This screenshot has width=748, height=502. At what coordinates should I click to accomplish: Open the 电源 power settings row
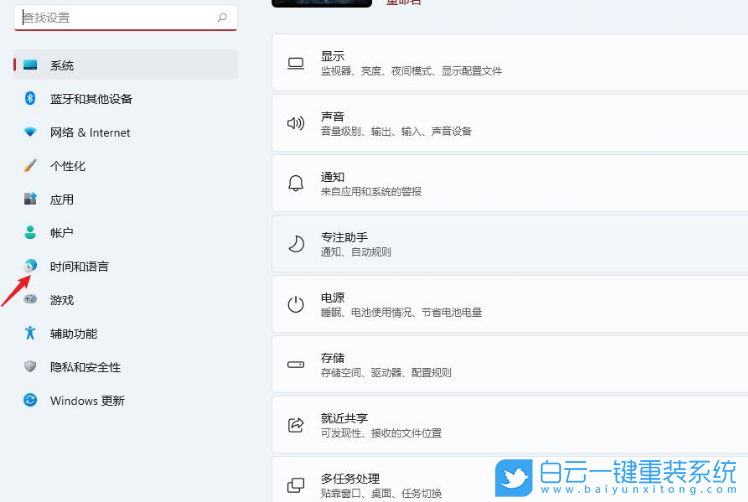[x=510, y=304]
